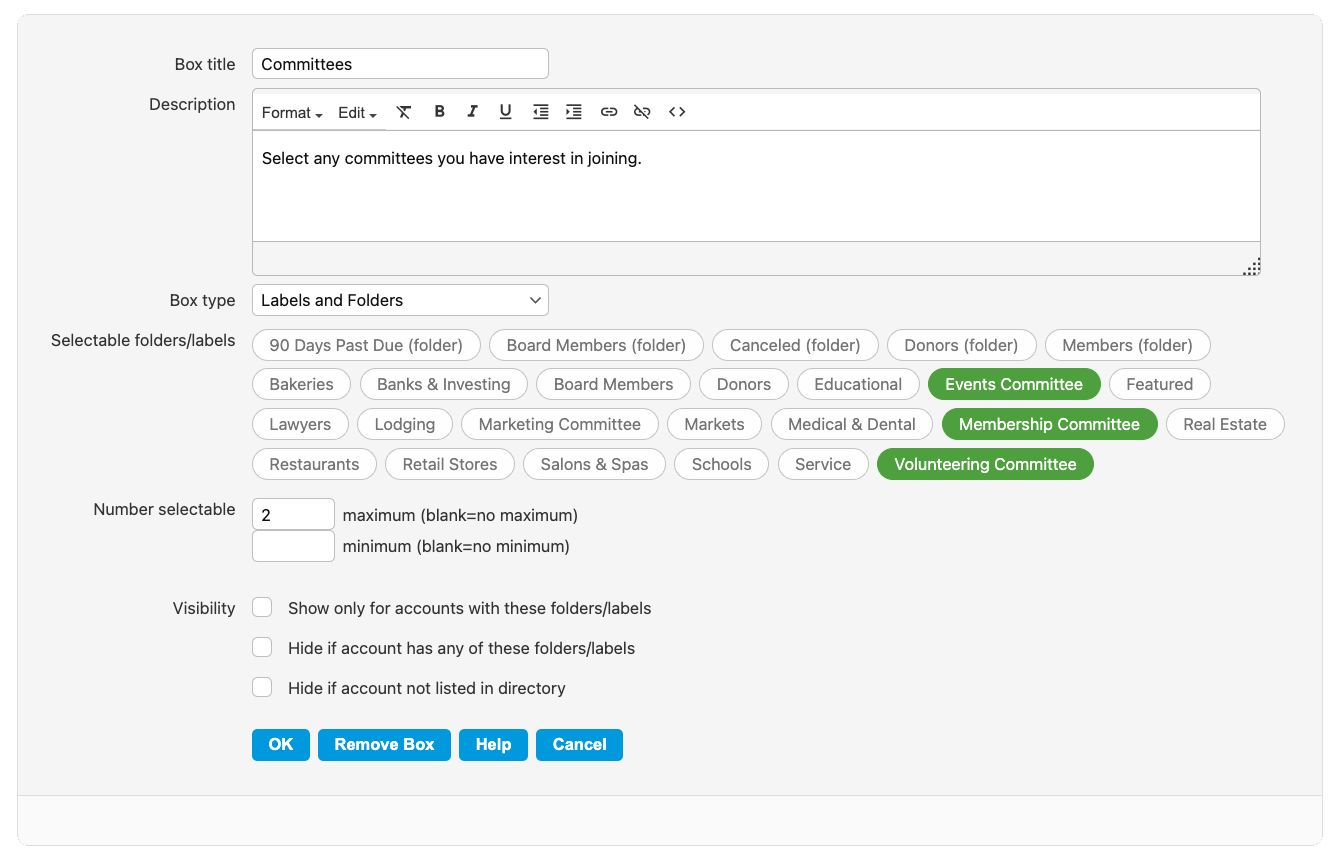Toggle underline formatting
The image size is (1341, 856).
506,112
